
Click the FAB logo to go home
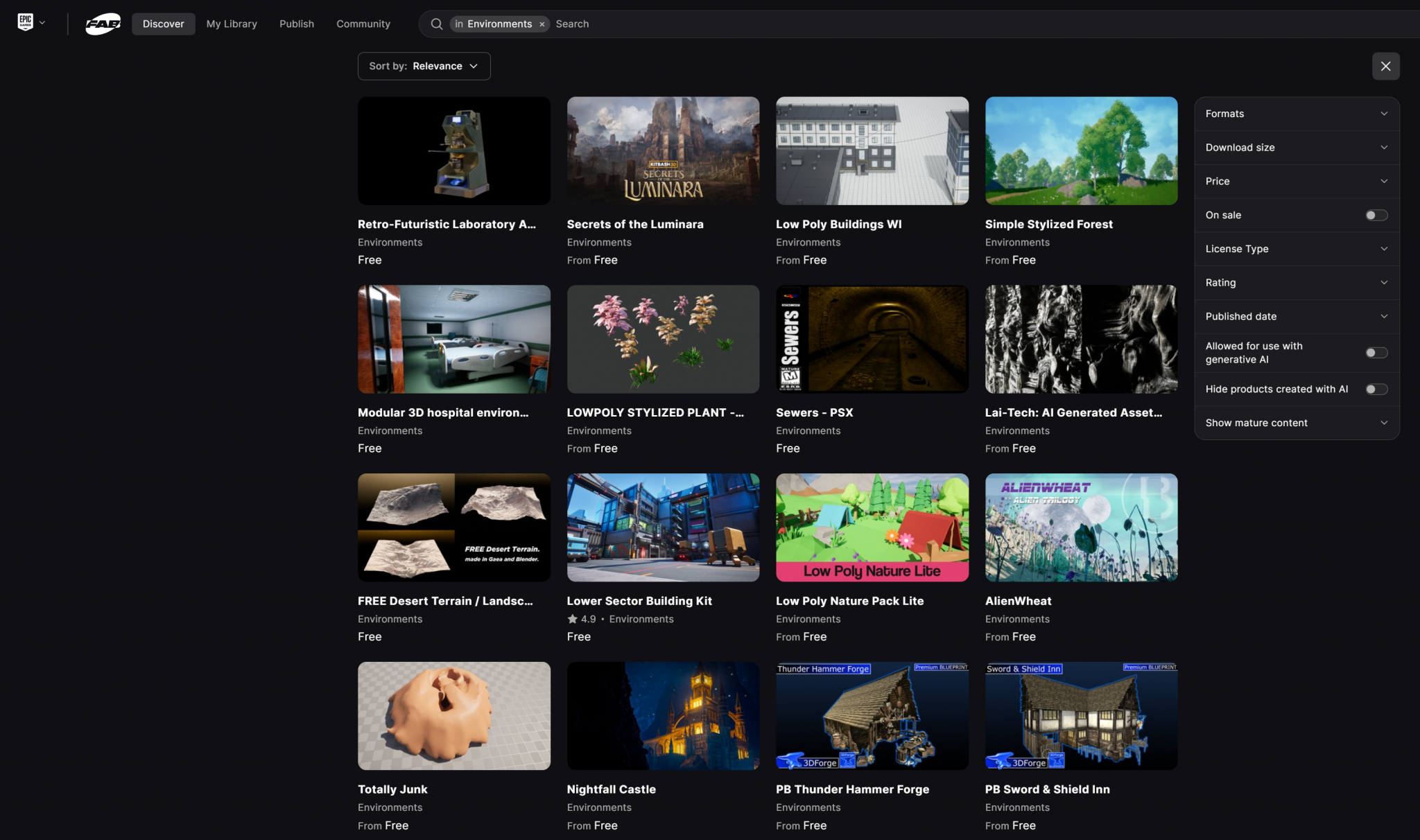tap(103, 23)
